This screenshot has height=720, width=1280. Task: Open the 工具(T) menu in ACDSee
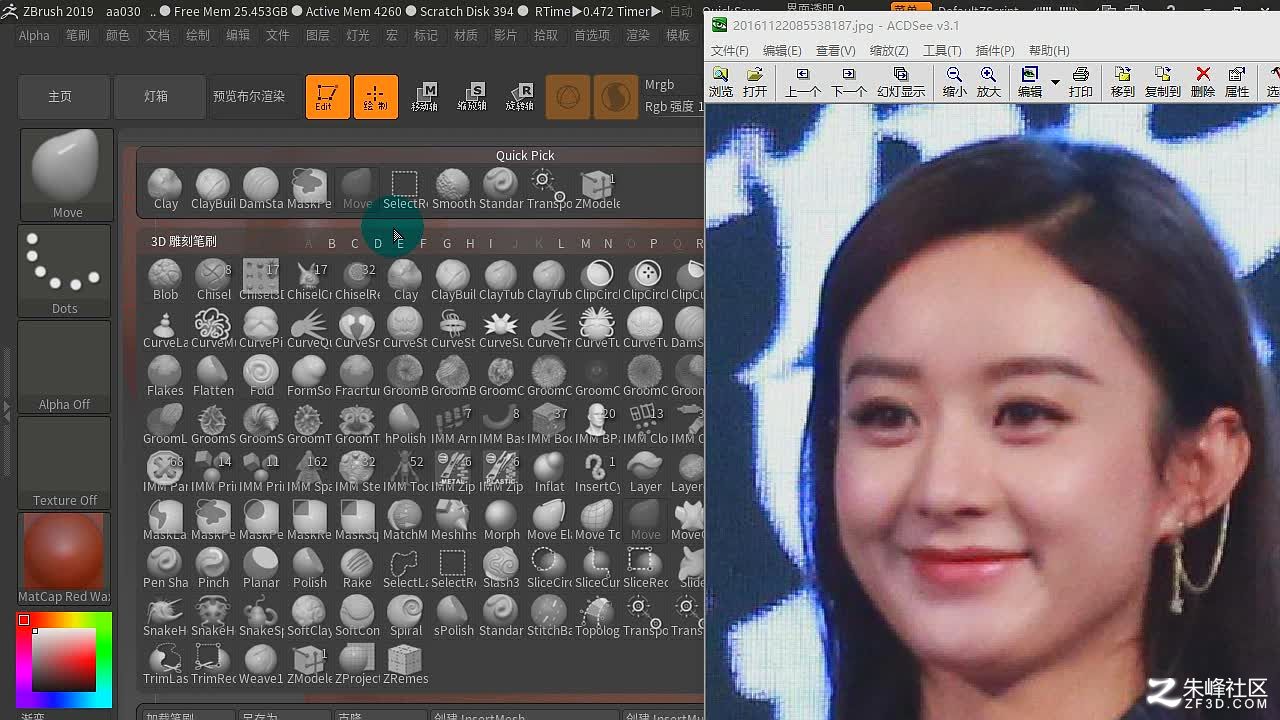(x=942, y=50)
